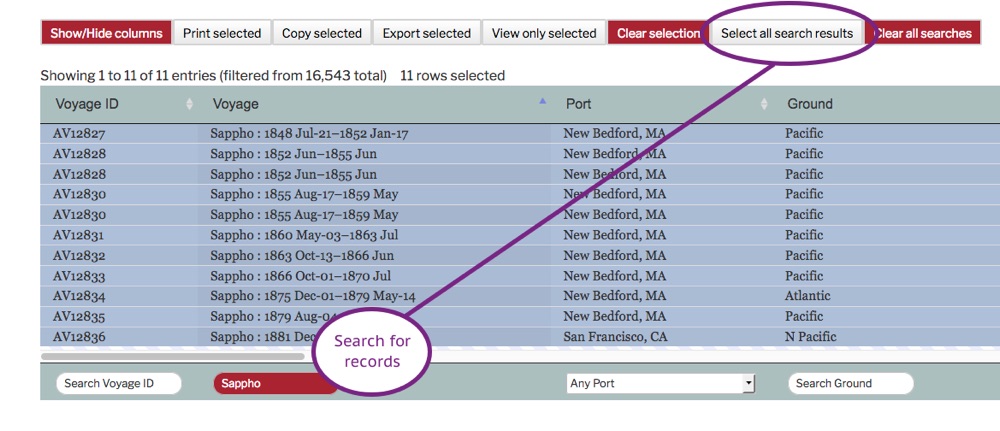The height and width of the screenshot is (431, 1000).
Task: Click Export selected
Action: tap(427, 33)
